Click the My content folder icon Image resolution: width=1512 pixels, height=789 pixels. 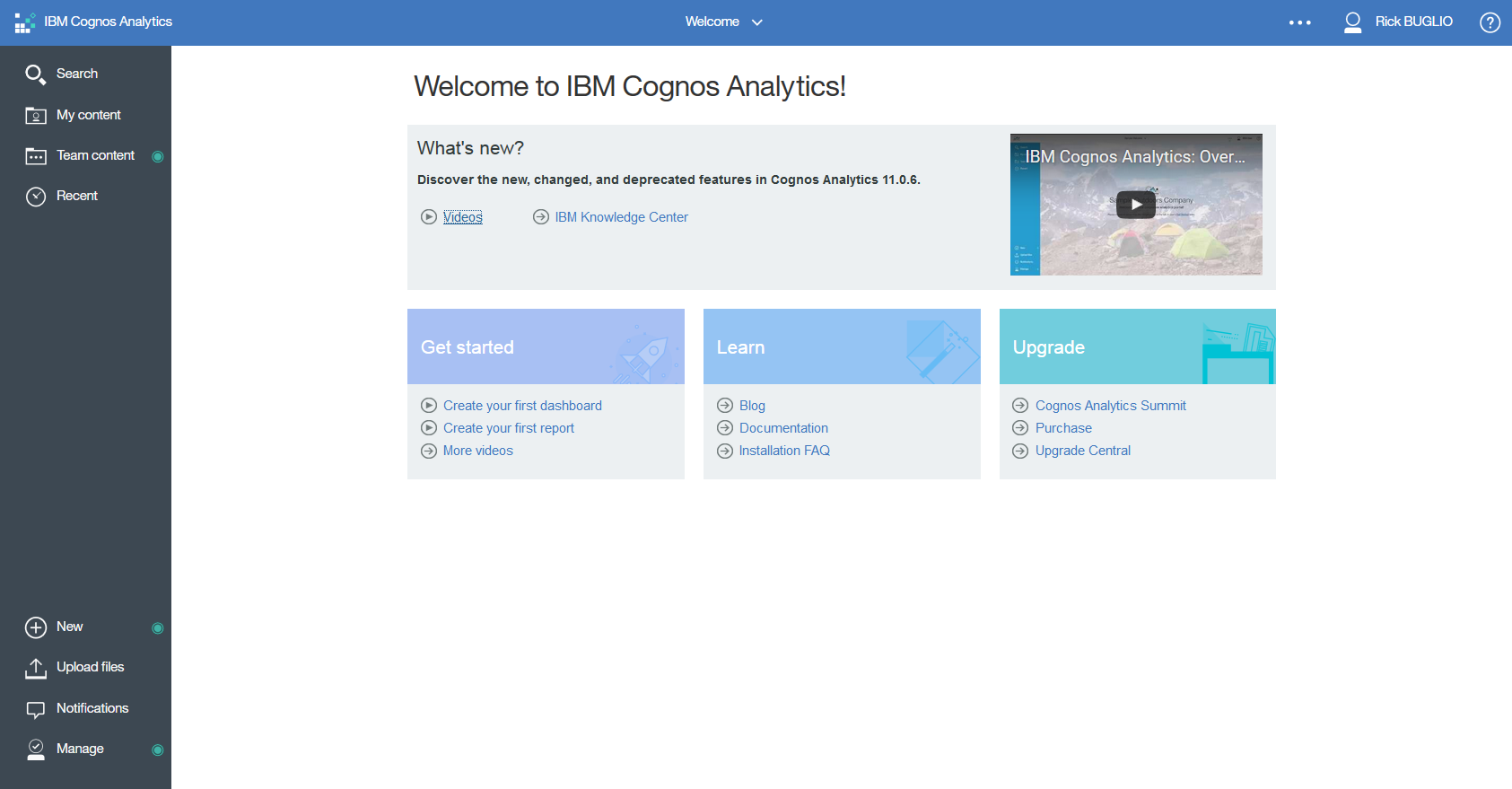(36, 116)
